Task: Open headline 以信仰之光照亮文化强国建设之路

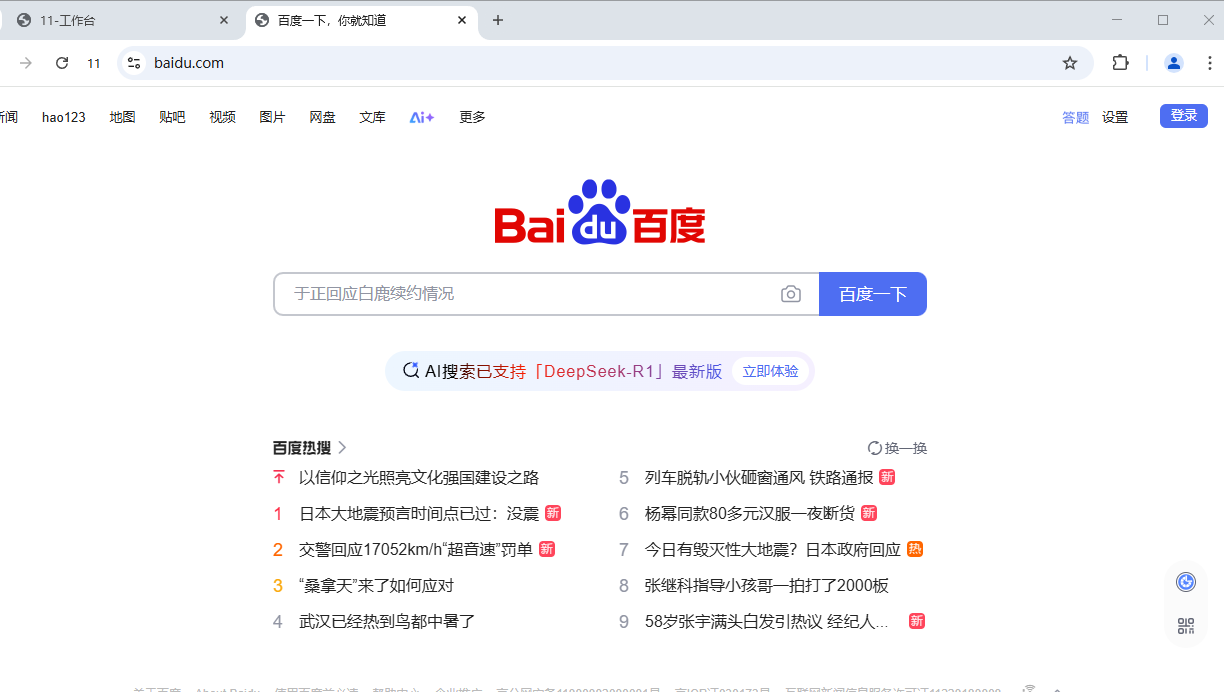Action: [x=419, y=478]
